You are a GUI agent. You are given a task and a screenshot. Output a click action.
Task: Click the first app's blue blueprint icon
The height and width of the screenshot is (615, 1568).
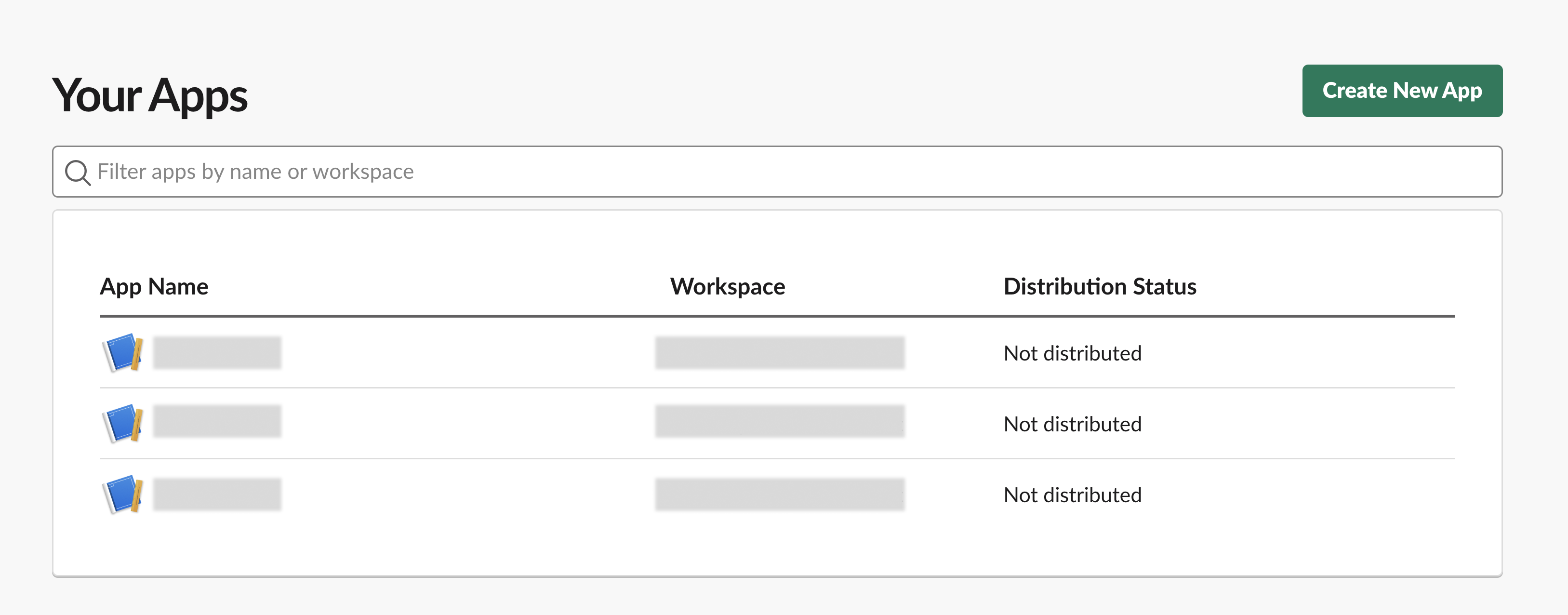coord(122,353)
